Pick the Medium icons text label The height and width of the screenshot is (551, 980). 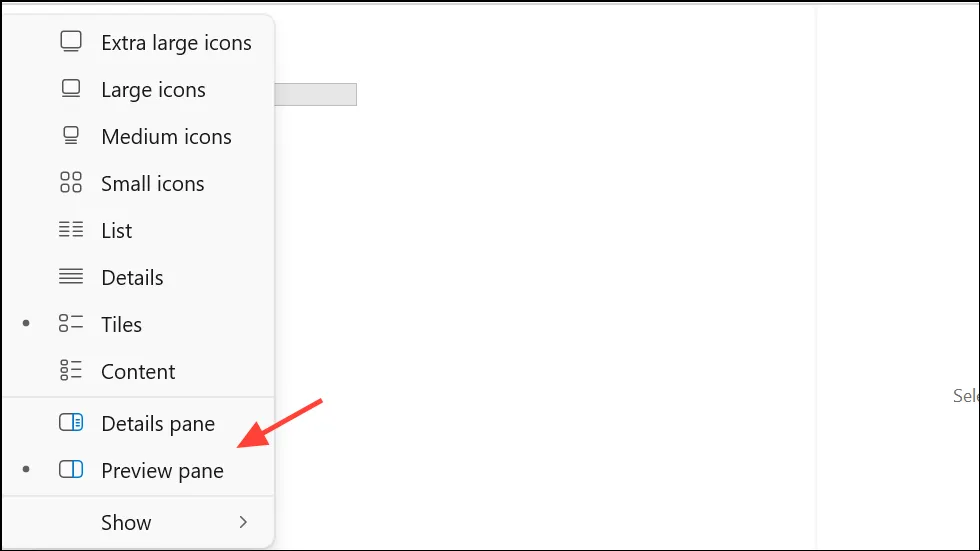166,137
